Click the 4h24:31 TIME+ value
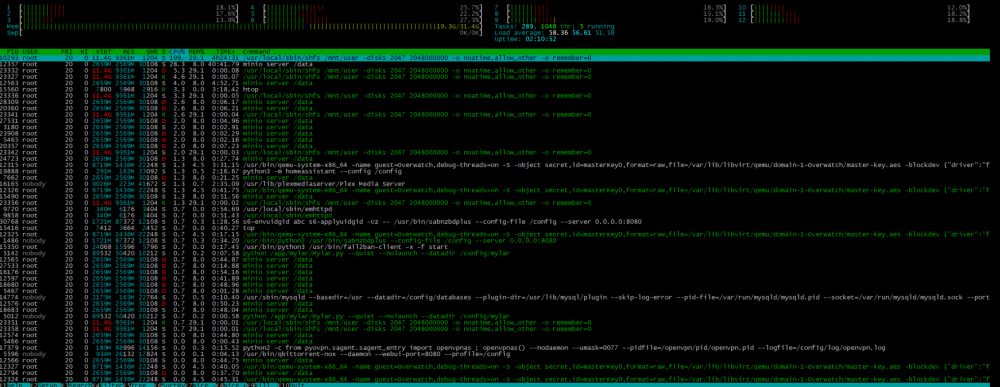 pos(226,57)
